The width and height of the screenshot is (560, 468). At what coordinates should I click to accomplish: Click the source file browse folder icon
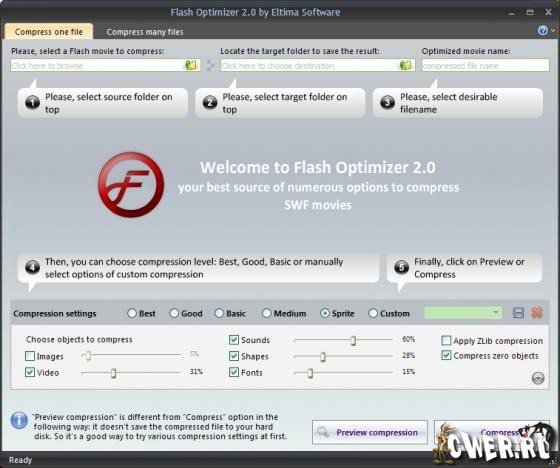click(191, 65)
